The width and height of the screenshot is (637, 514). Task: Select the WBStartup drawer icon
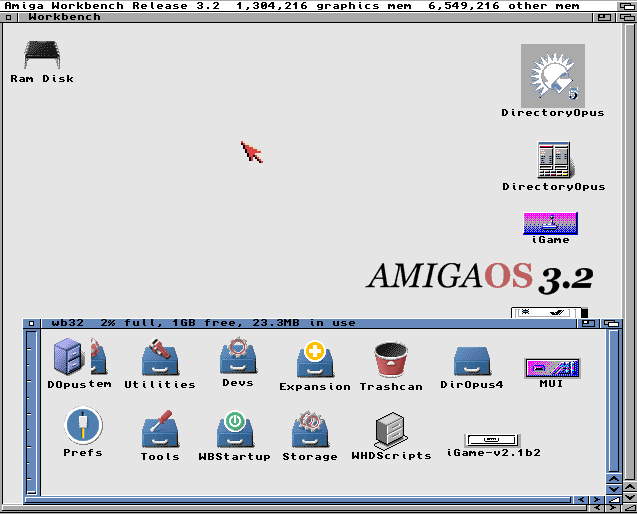pos(234,429)
